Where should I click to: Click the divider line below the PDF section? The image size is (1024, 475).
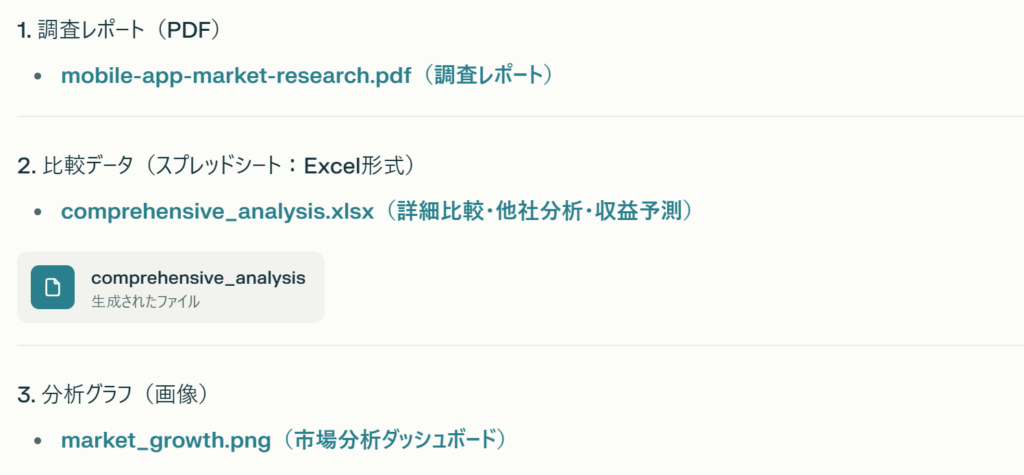click(x=512, y=117)
